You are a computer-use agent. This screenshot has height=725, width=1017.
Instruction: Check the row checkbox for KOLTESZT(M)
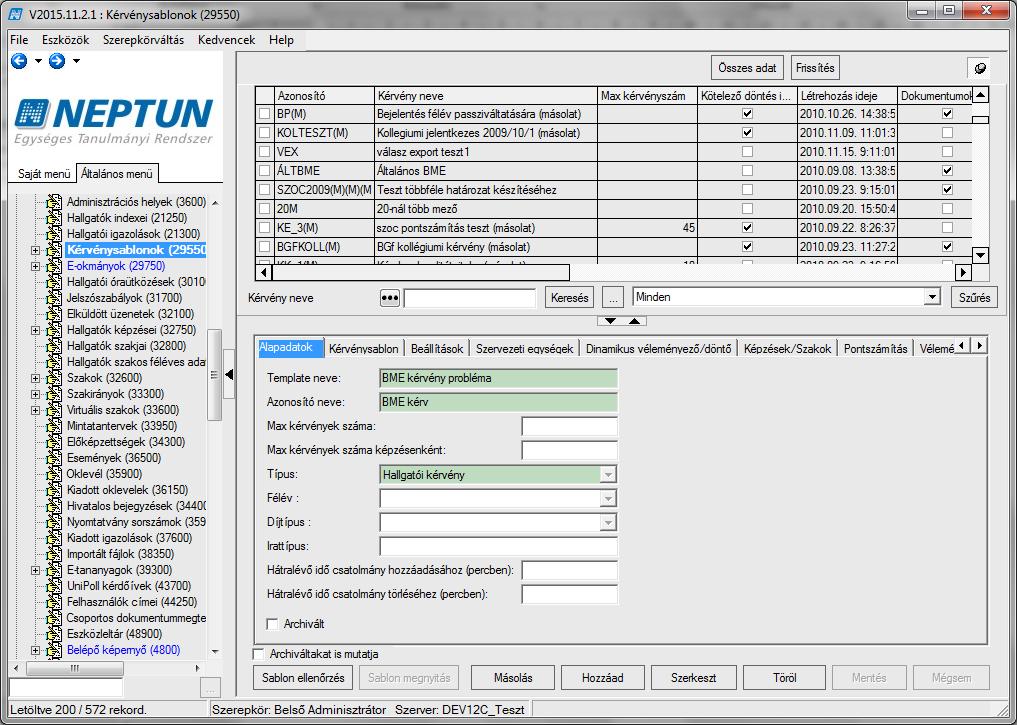[x=264, y=133]
